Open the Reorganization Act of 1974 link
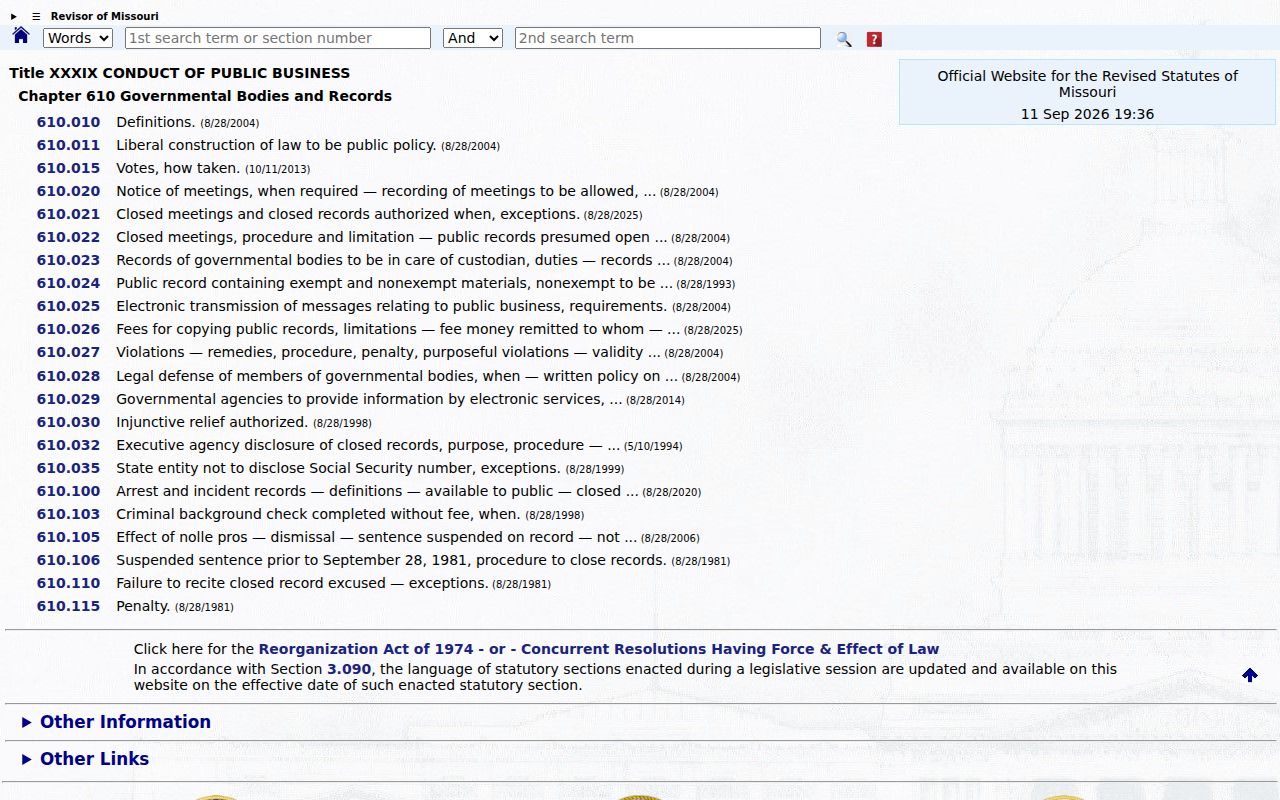The width and height of the screenshot is (1280, 800). click(366, 649)
